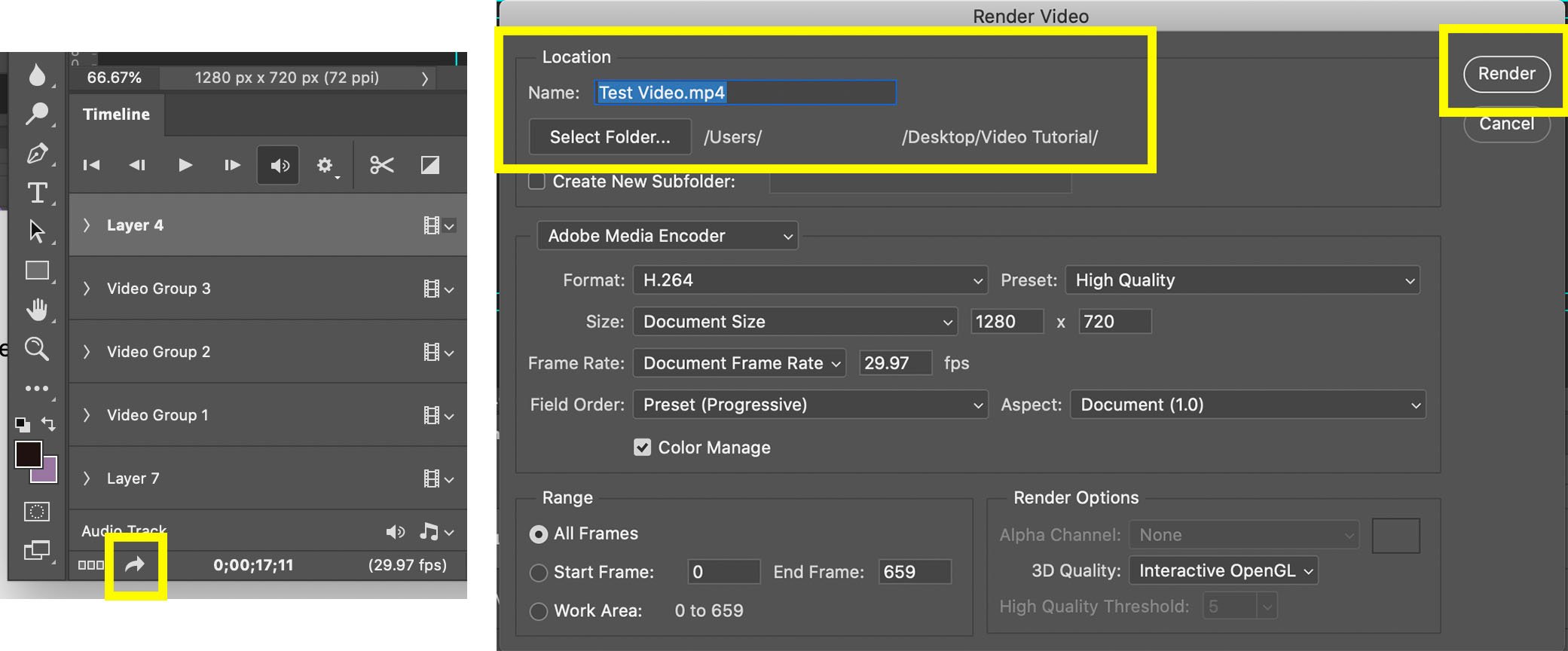Select the Type tool

tap(37, 193)
